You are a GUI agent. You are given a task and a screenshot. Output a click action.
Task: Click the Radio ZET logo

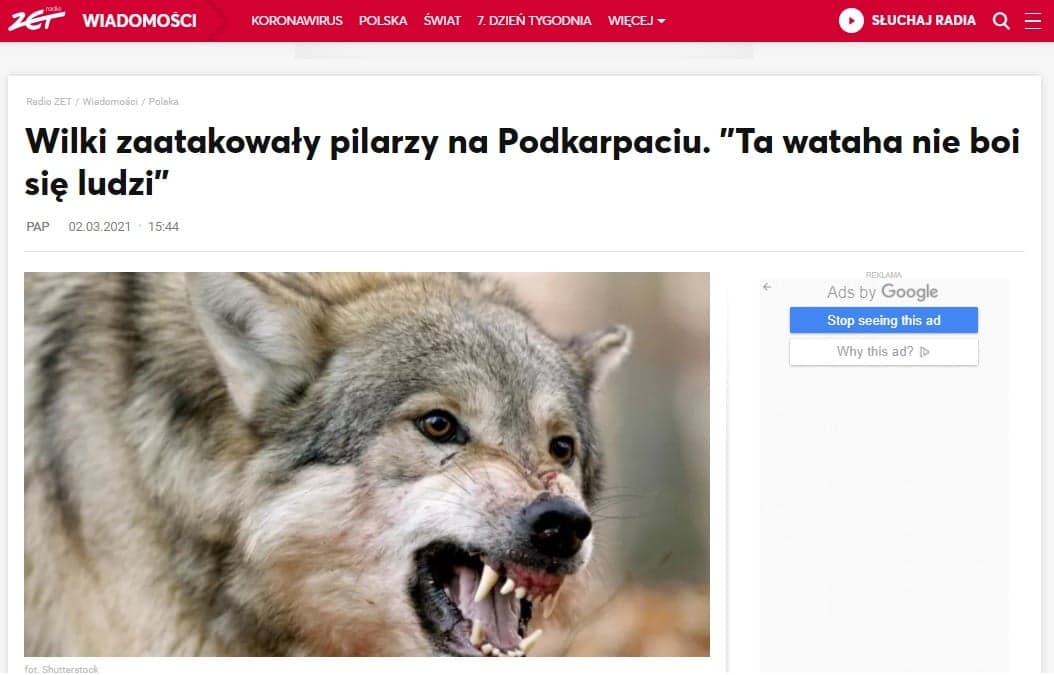pyautogui.click(x=36, y=19)
